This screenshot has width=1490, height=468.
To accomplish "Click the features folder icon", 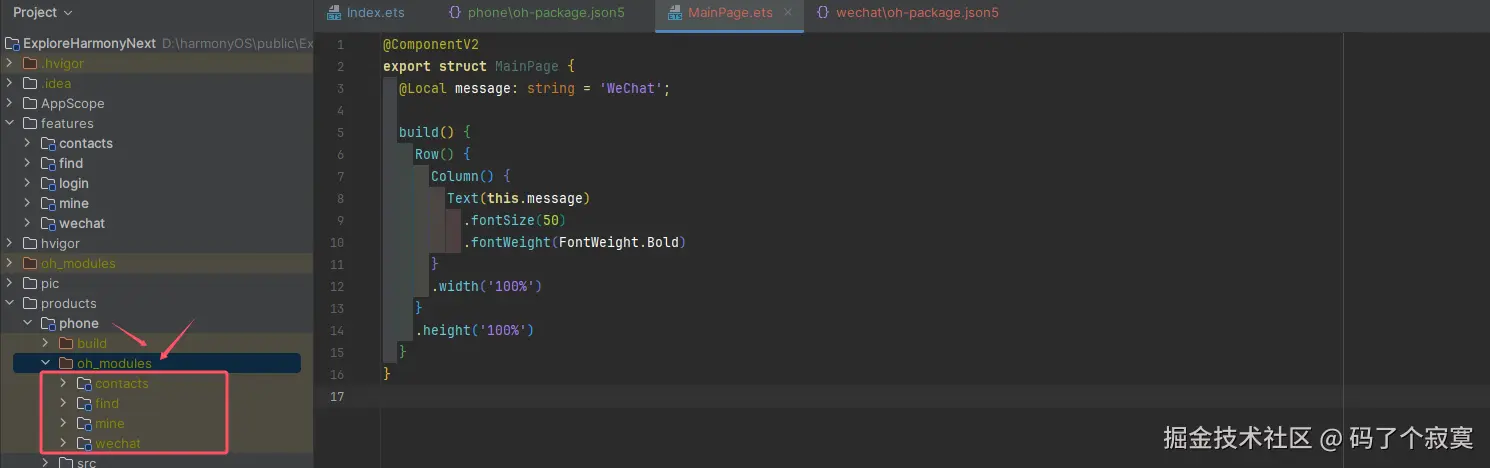I will pos(30,124).
